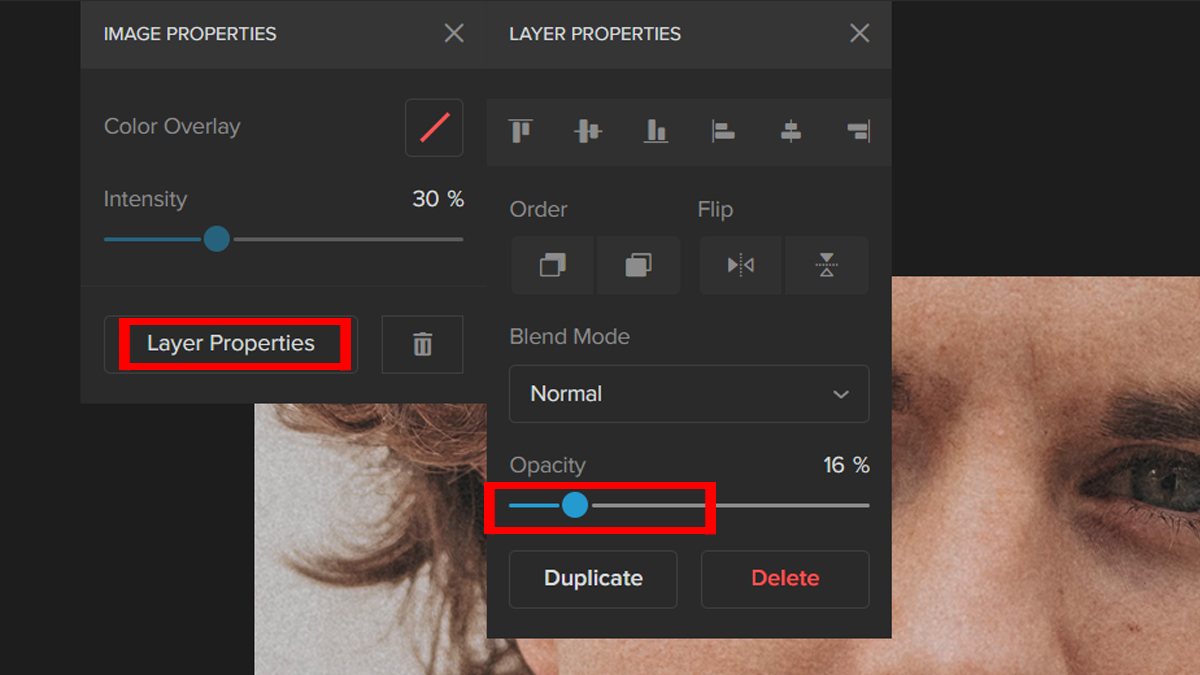Center layer horizontally with align icon
Viewport: 1200px width, 675px height.
click(791, 131)
